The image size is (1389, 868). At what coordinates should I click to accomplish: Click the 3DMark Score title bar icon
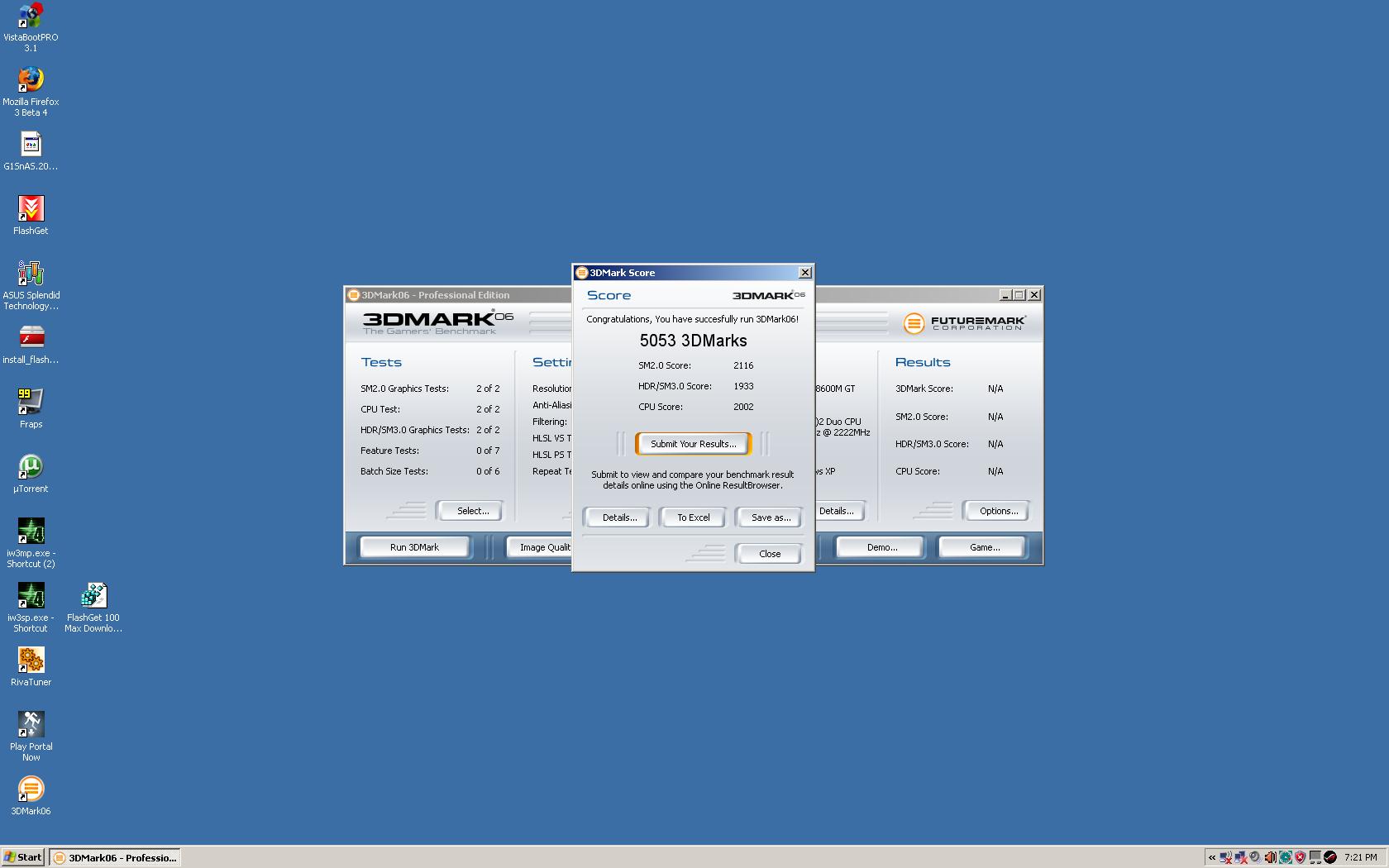(581, 273)
